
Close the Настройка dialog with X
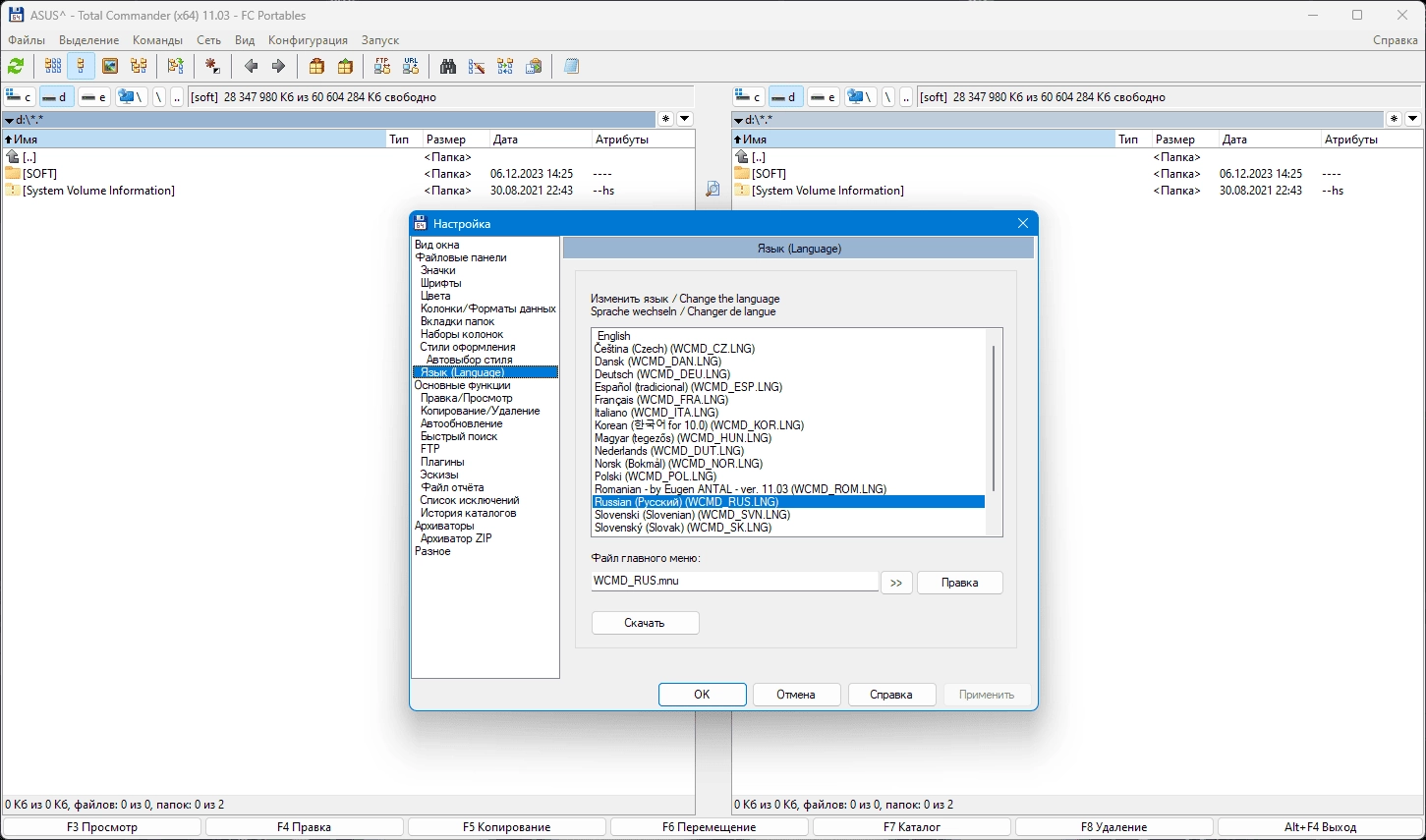click(x=1022, y=224)
